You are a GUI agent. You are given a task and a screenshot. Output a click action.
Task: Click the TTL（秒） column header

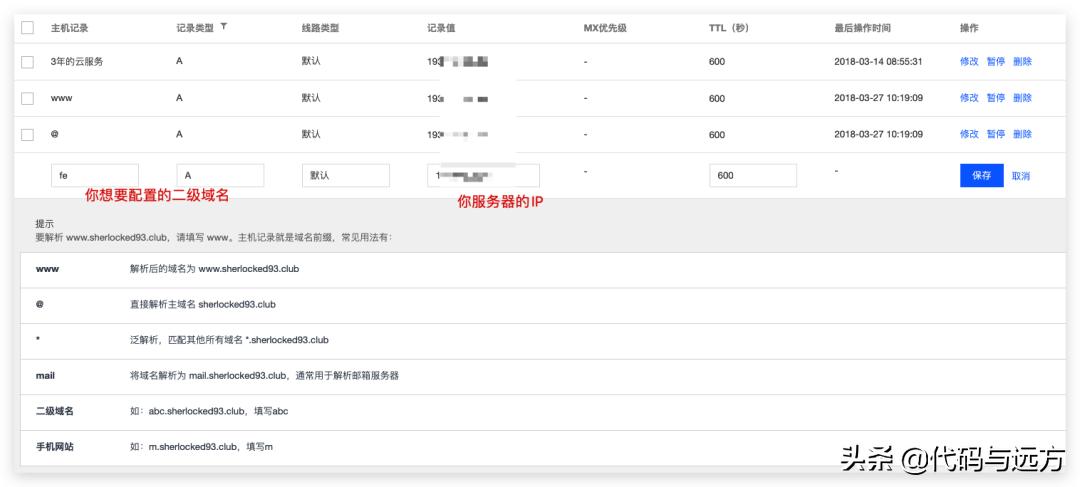(729, 28)
